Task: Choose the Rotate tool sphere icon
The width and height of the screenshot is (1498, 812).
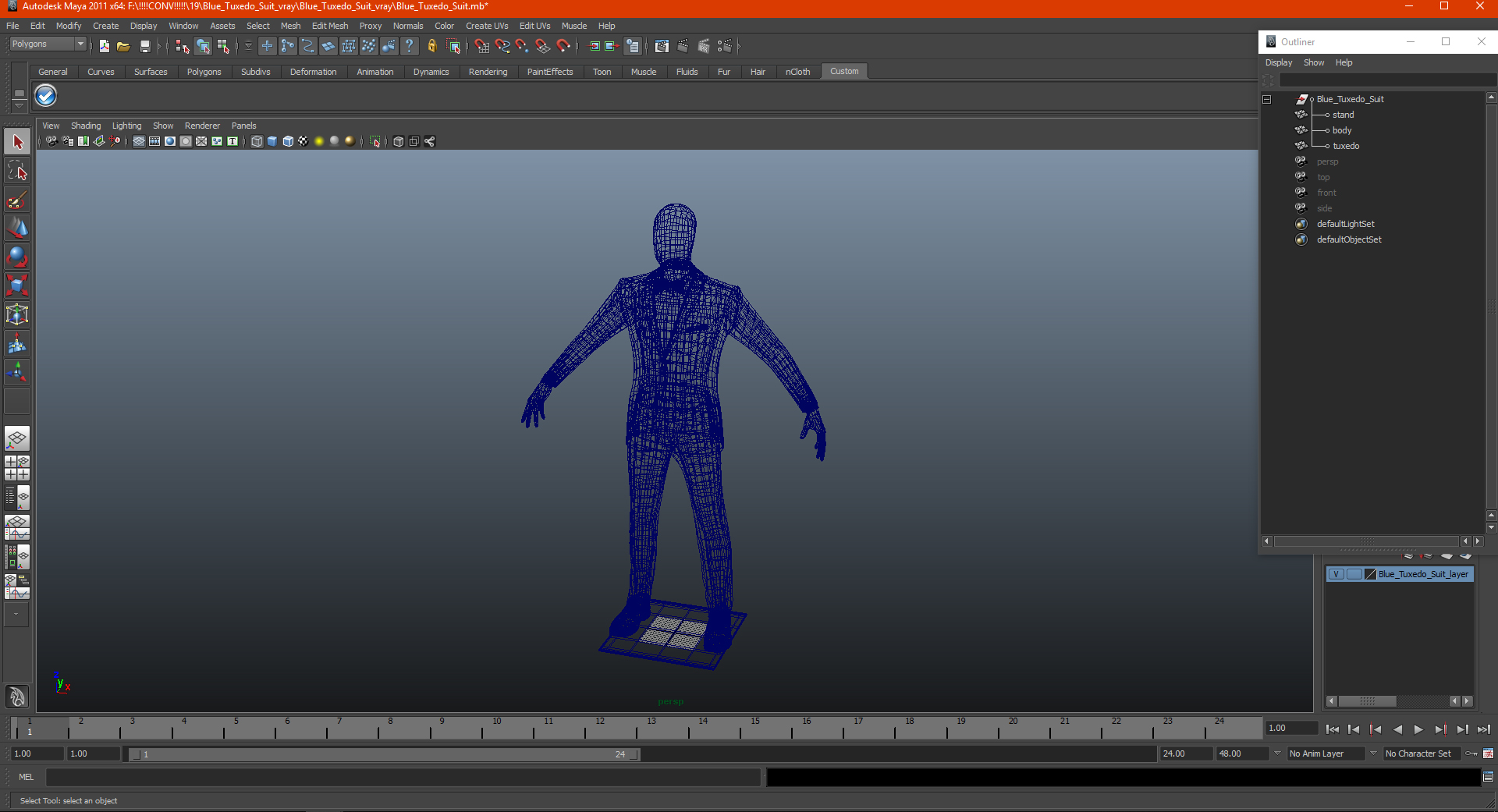Action: click(17, 257)
